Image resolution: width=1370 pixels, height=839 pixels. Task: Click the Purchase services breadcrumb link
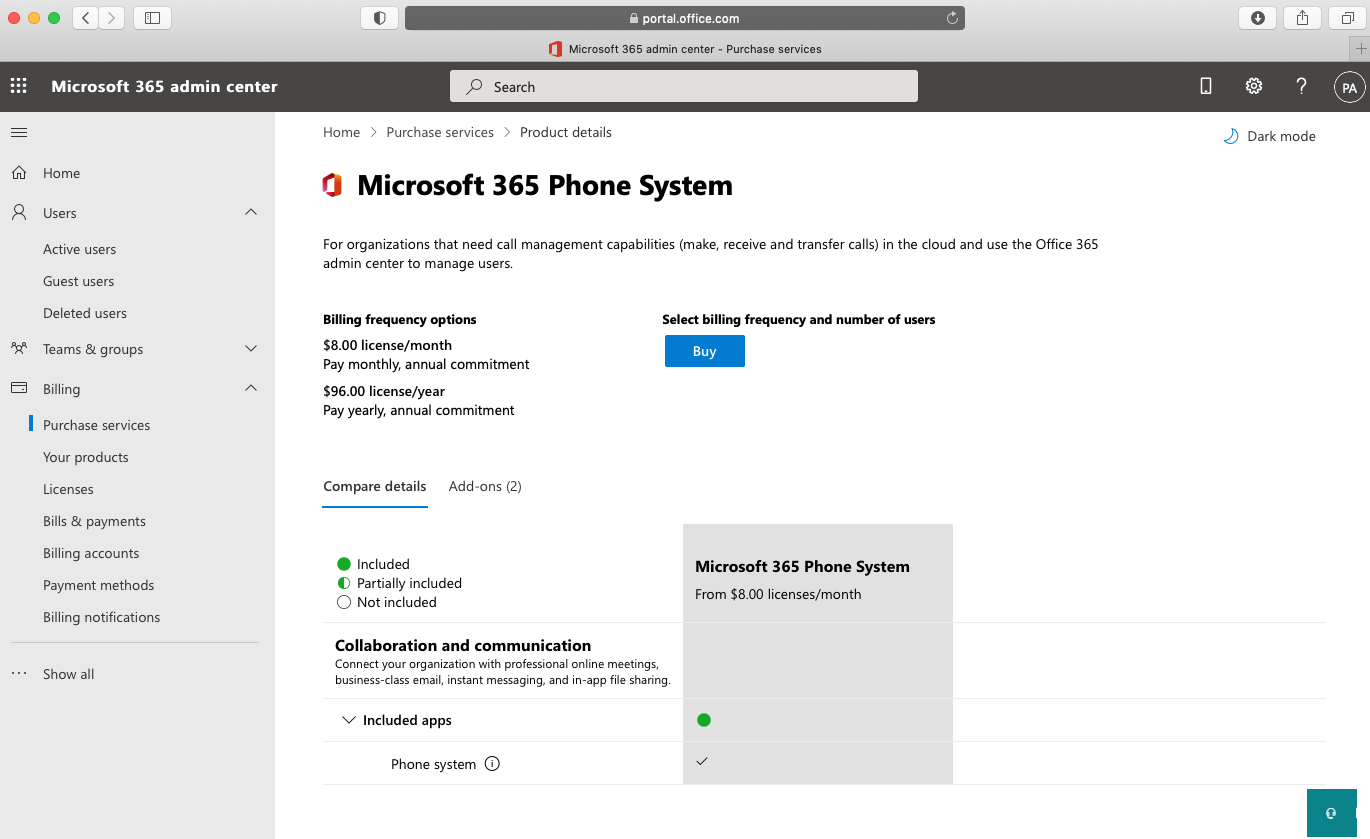click(440, 132)
